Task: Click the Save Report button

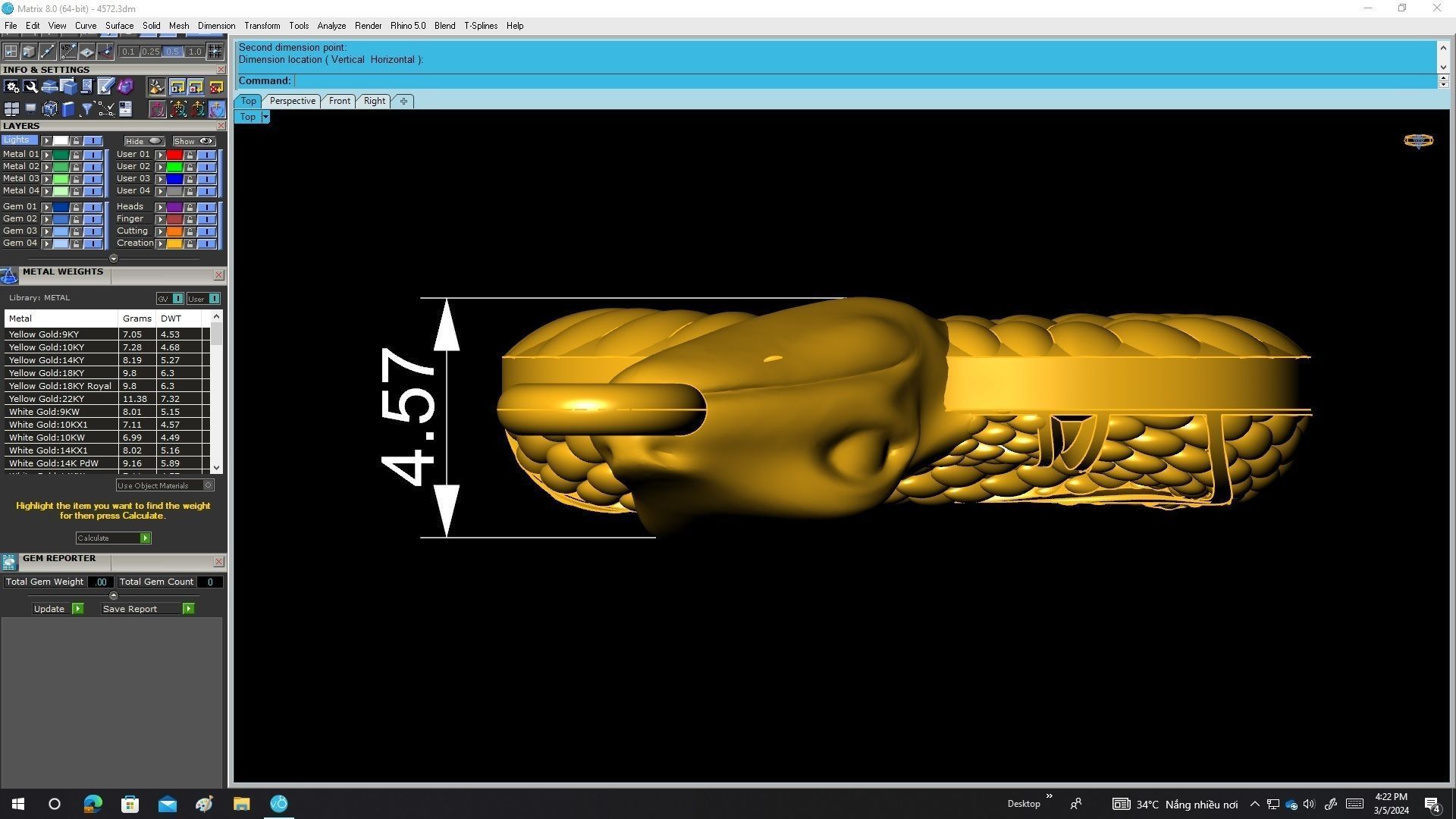Action: click(148, 609)
